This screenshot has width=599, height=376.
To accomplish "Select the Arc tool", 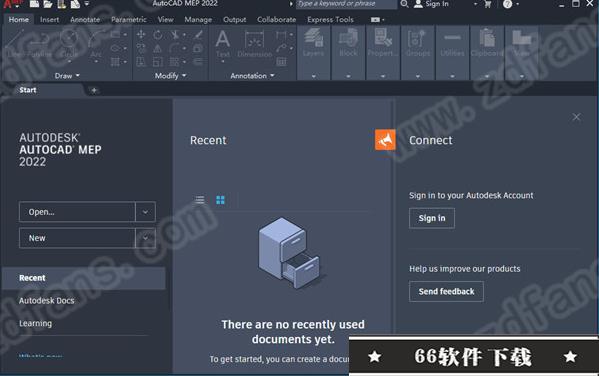I will point(96,44).
